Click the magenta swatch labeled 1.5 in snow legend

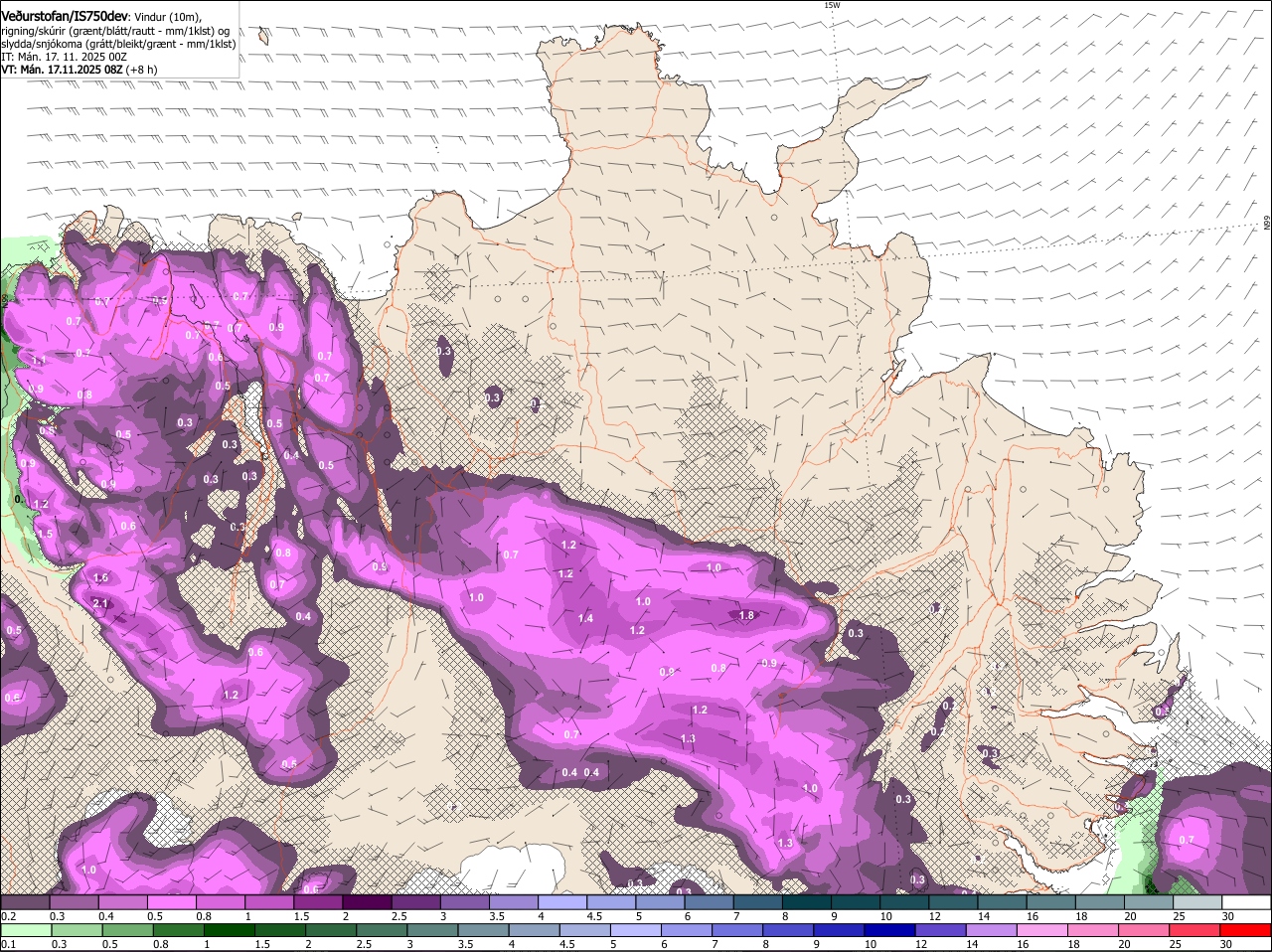click(x=318, y=902)
